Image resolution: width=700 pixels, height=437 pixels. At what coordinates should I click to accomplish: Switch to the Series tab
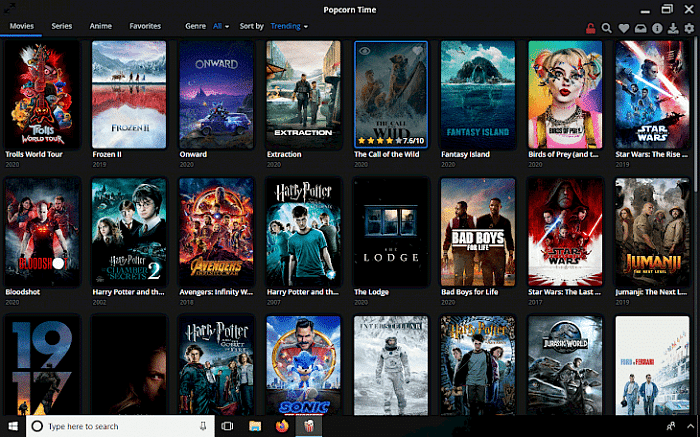point(62,26)
